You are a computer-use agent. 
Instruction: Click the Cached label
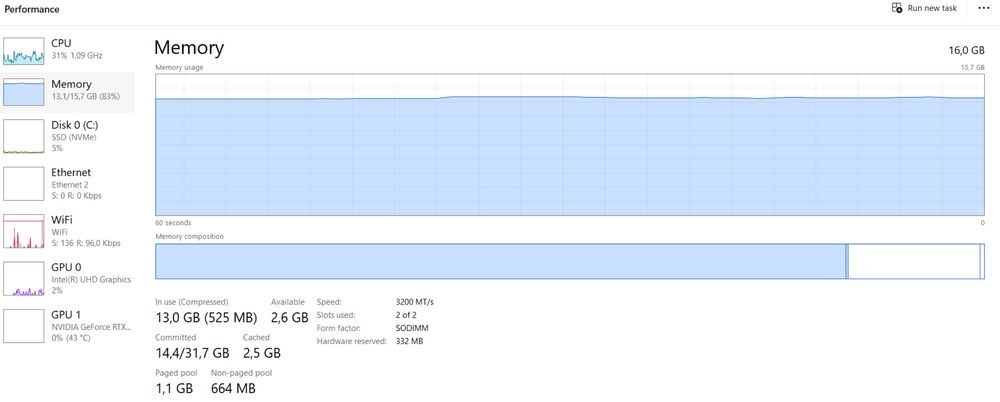point(256,337)
